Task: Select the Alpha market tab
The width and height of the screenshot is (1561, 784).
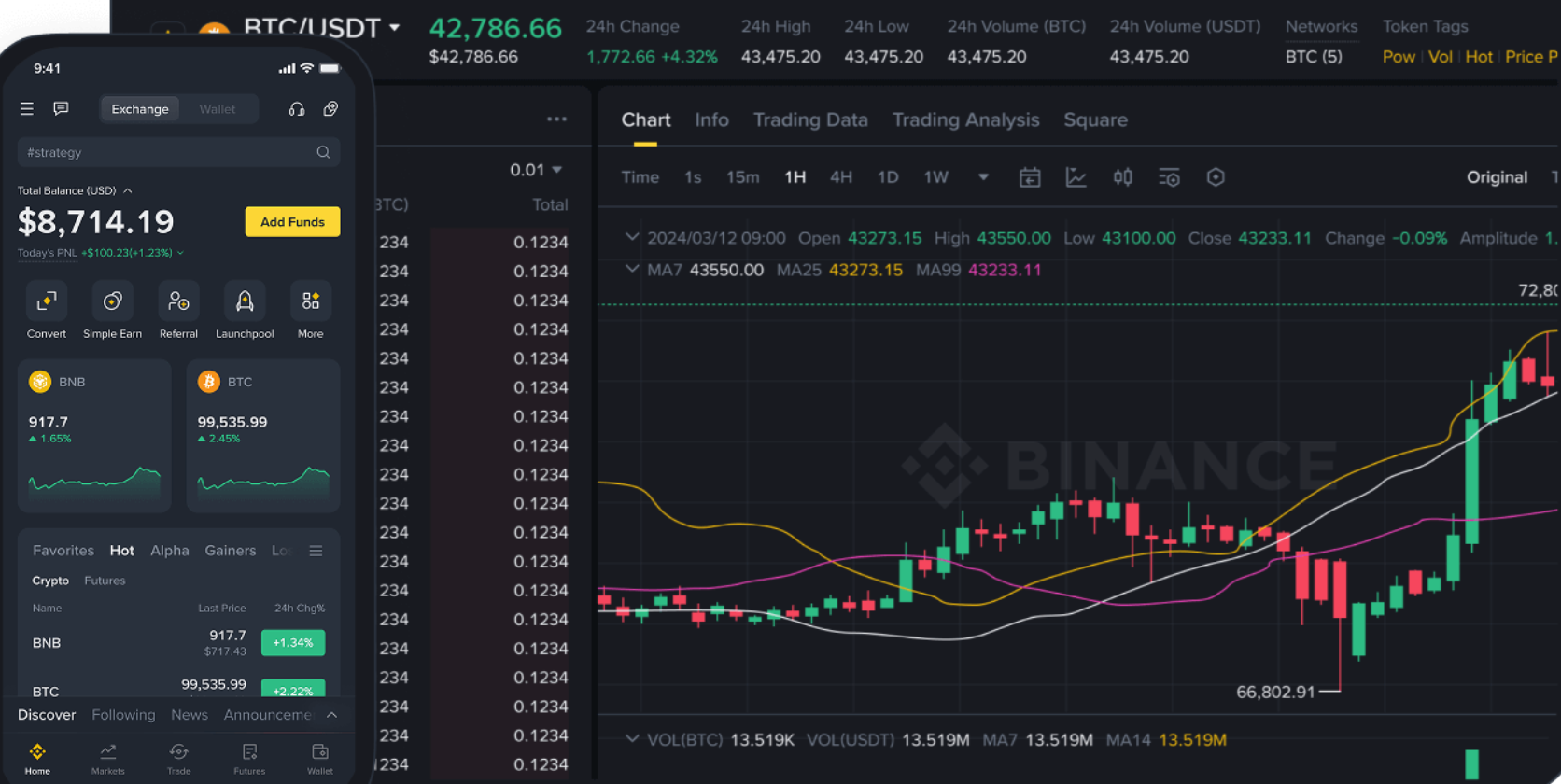Action: click(x=170, y=551)
